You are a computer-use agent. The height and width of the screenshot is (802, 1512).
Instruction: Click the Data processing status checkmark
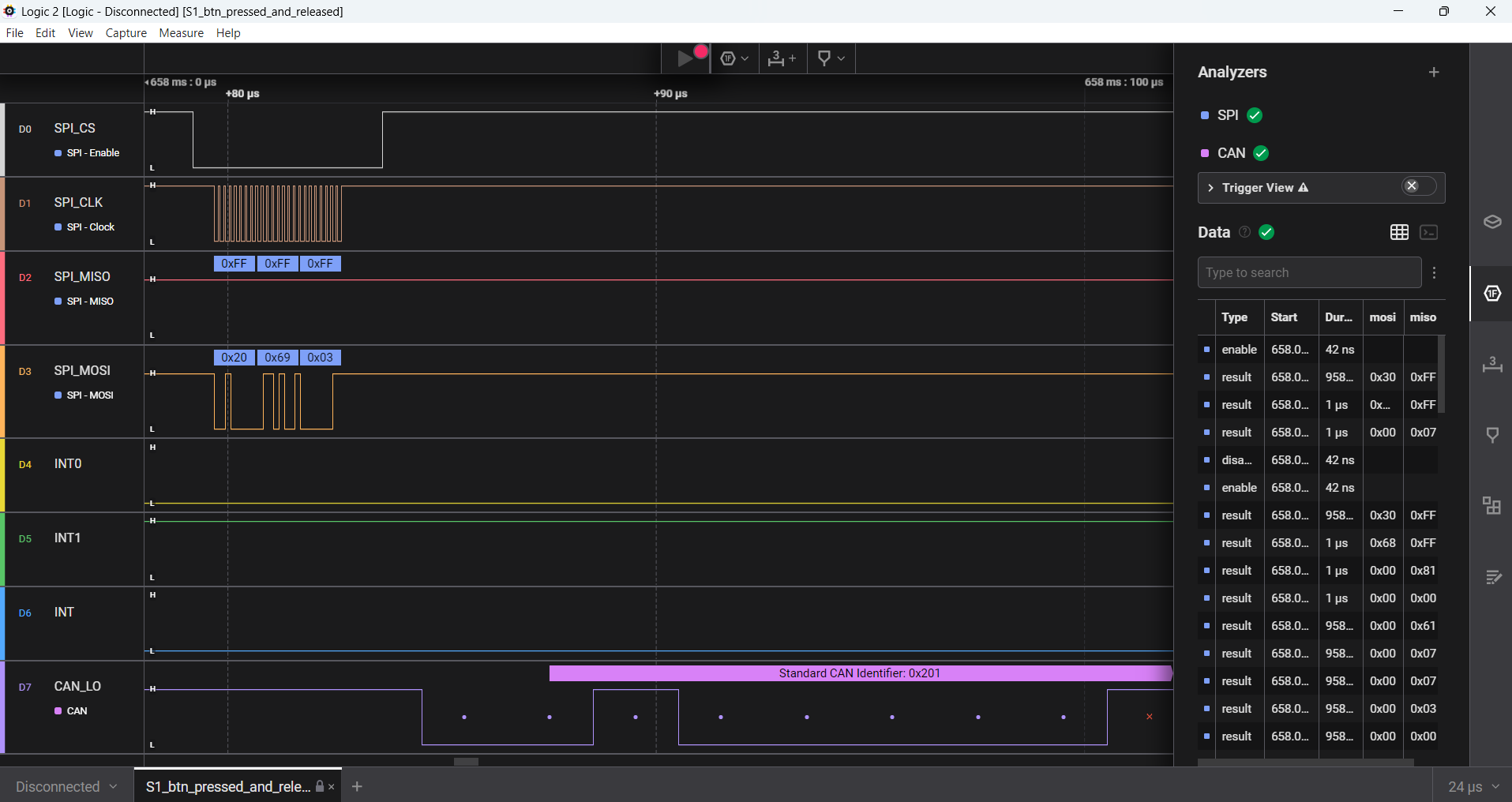1266,232
